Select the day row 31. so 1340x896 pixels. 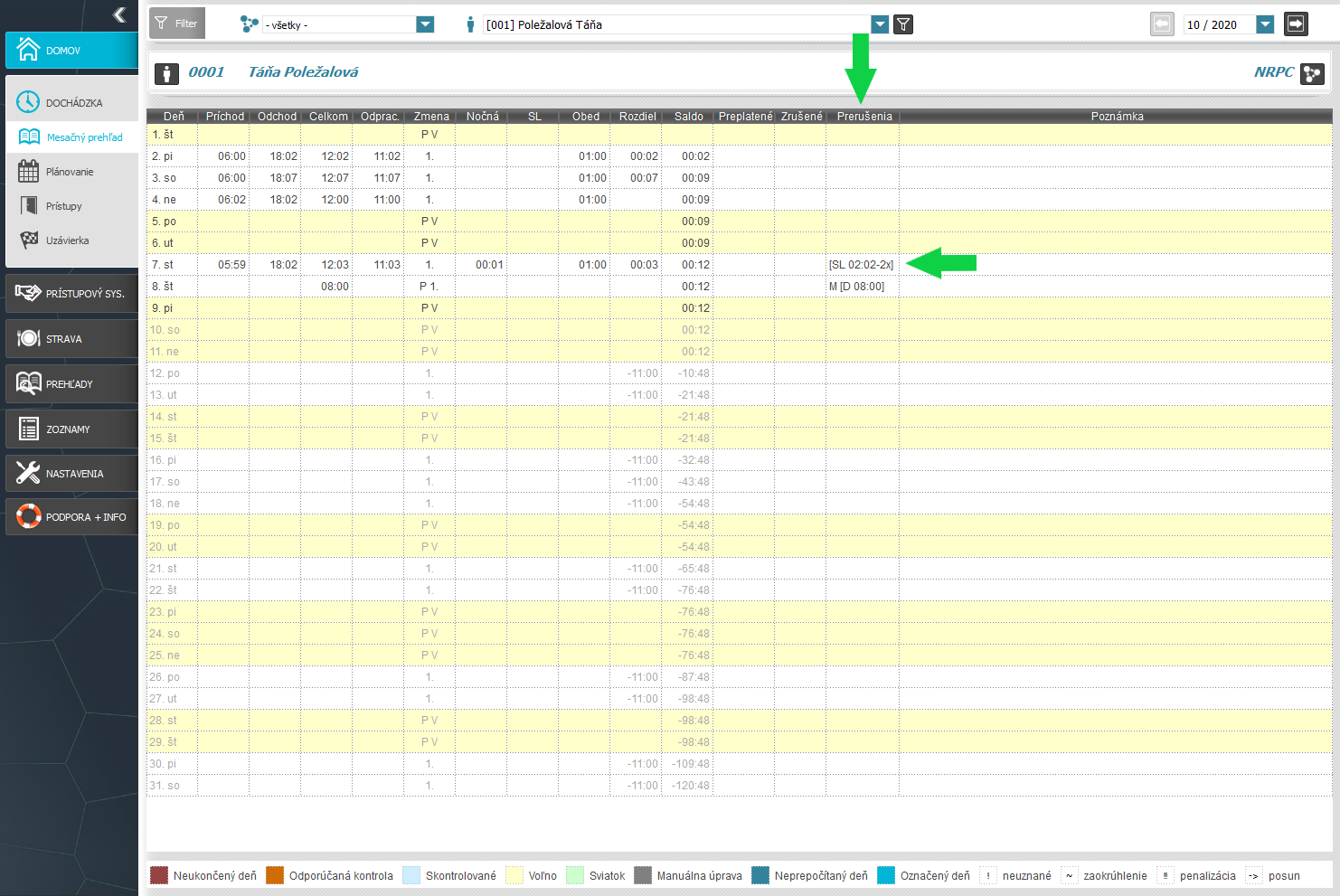[x=740, y=786]
